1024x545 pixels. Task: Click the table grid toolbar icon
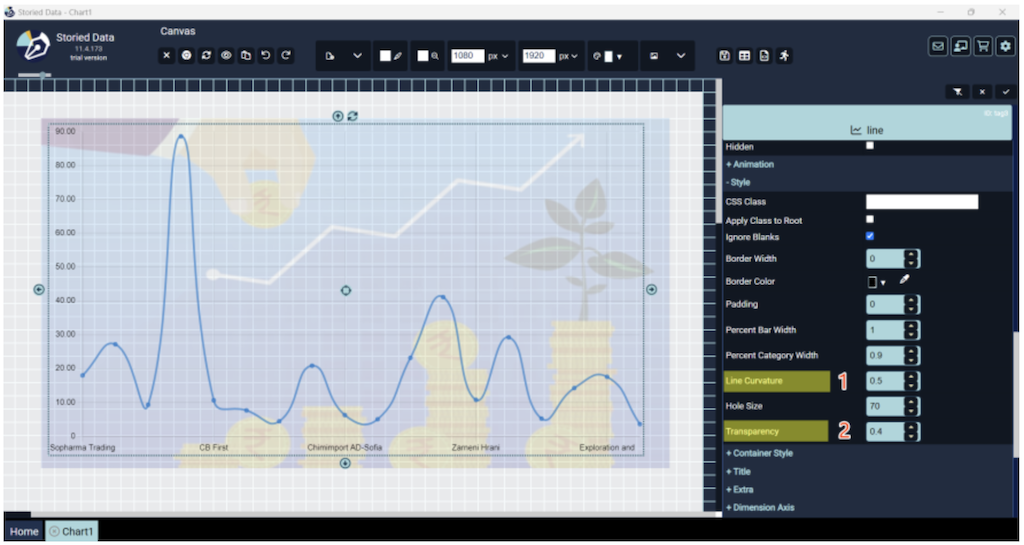(x=744, y=56)
